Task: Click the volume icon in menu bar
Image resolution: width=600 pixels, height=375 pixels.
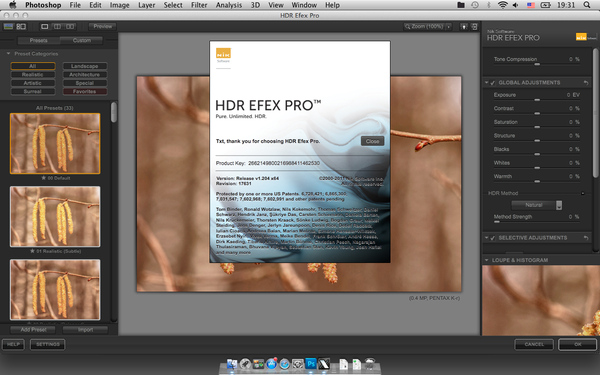Action: pos(516,5)
